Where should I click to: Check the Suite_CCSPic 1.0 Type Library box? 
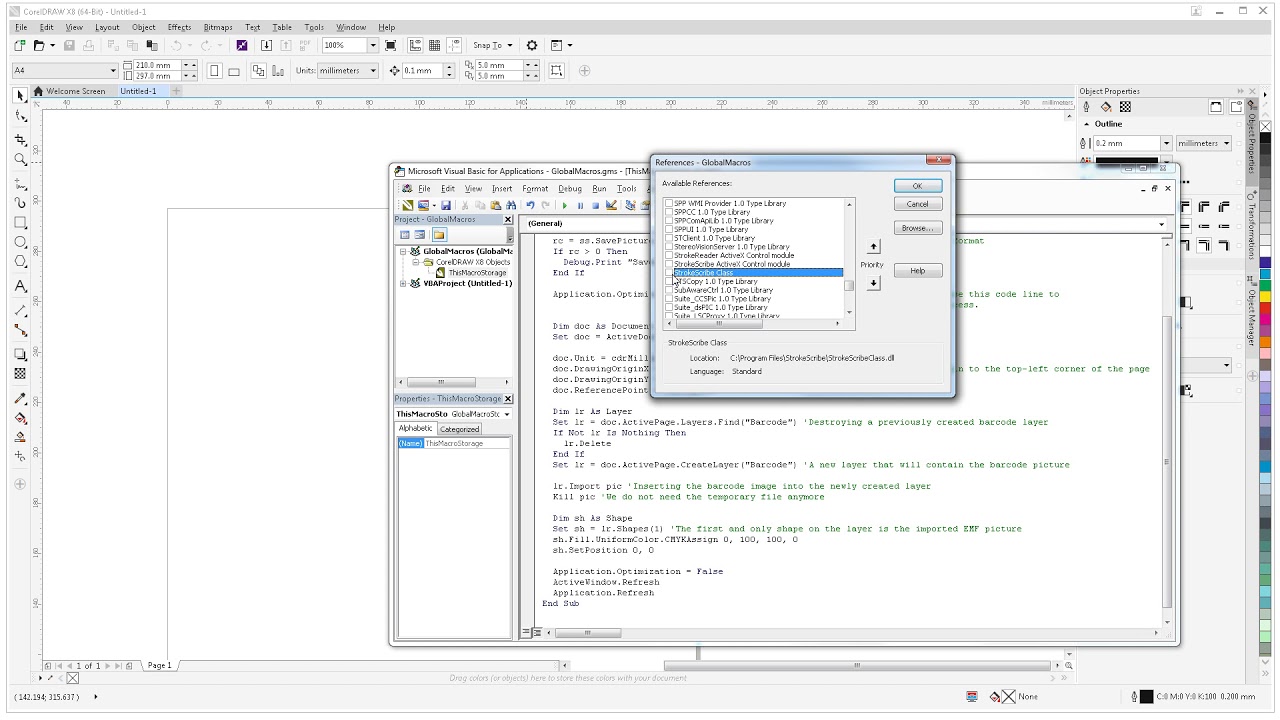click(670, 299)
